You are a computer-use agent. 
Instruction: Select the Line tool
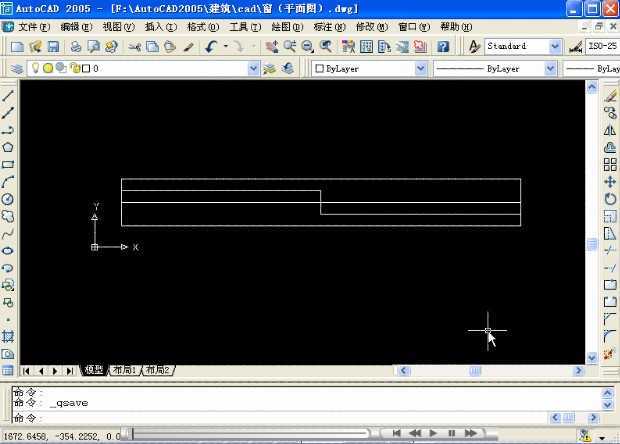click(x=8, y=95)
